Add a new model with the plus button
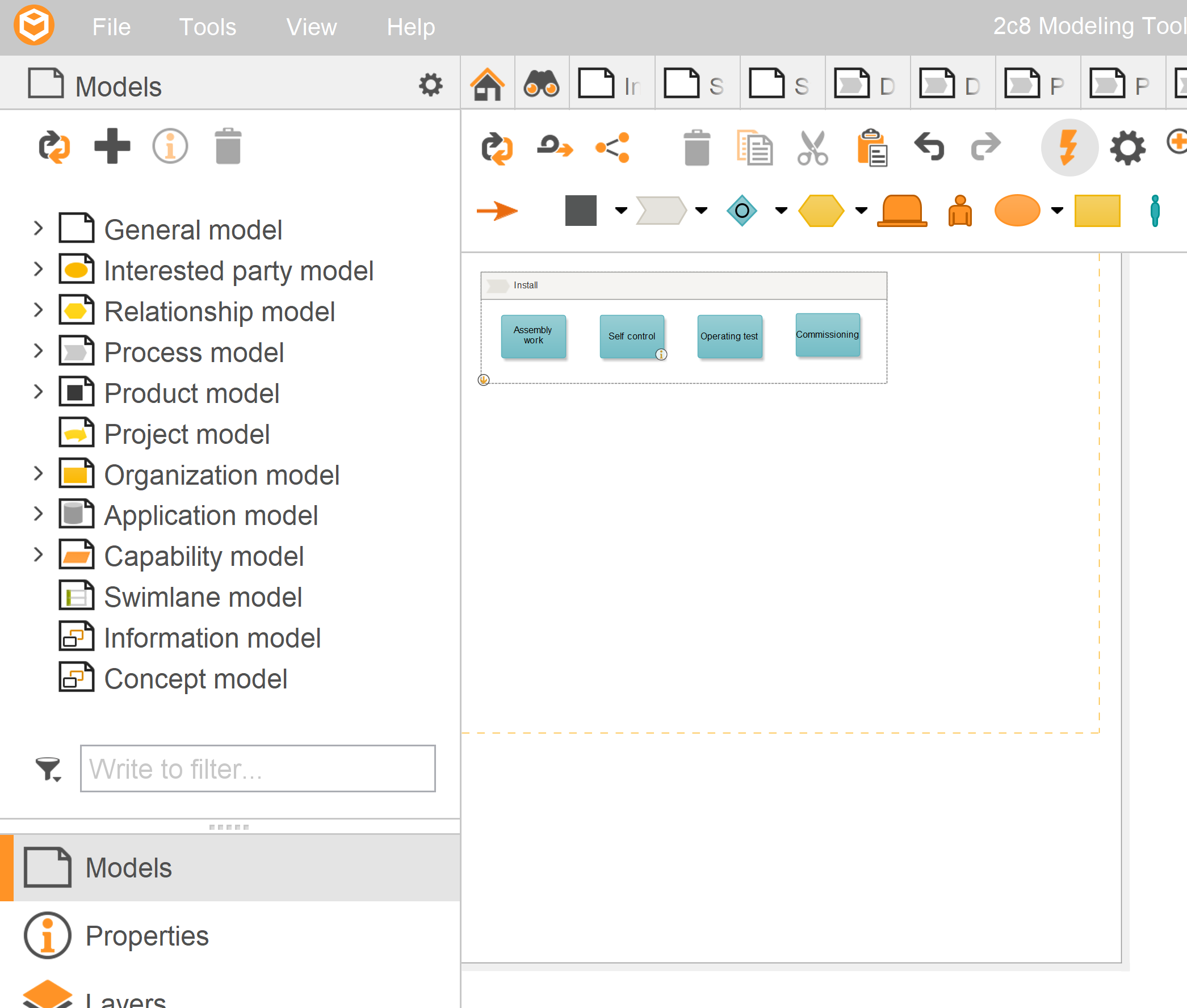Image resolution: width=1187 pixels, height=1008 pixels. pyautogui.click(x=112, y=146)
